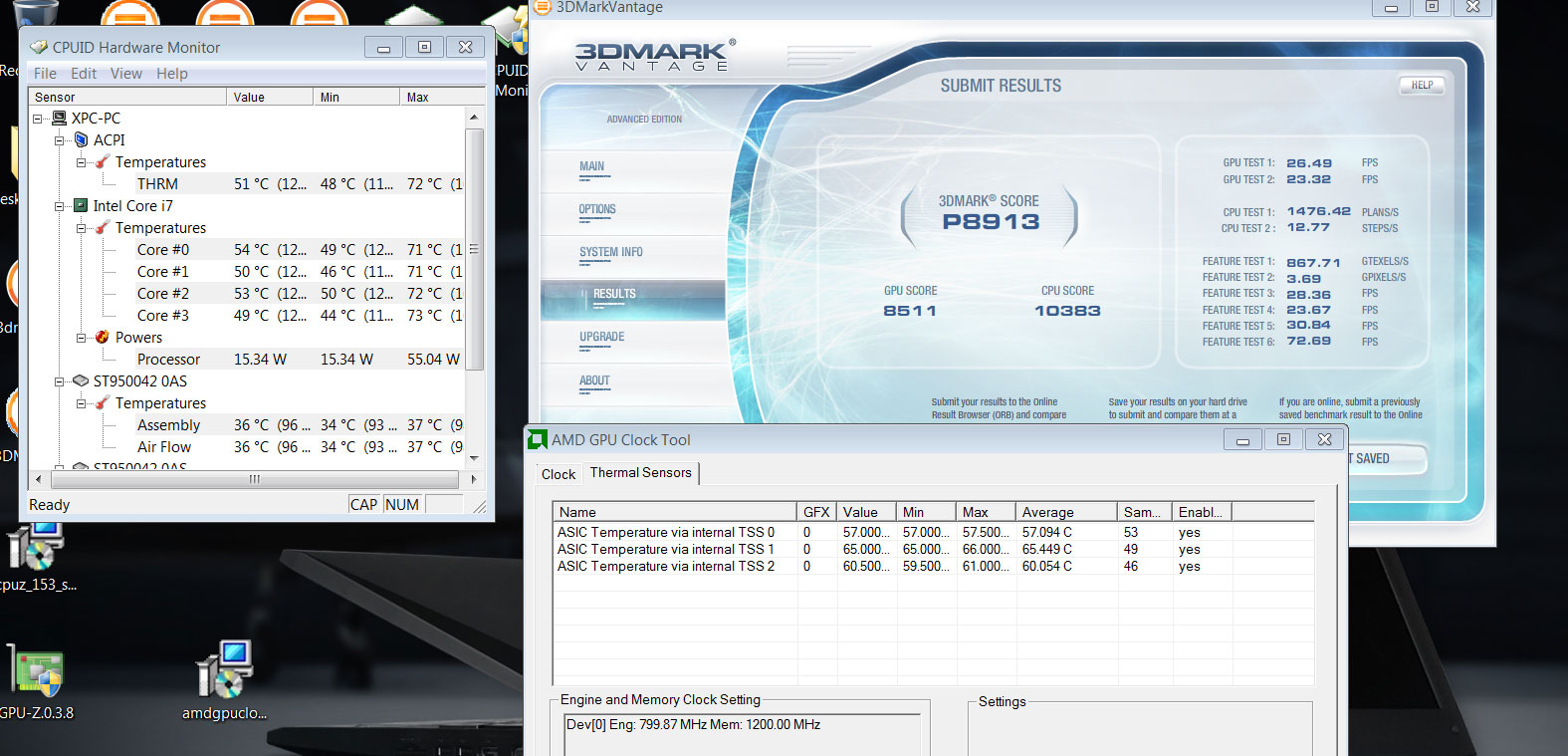Click the HELP button in 3DMark Vantage
The image size is (1568, 756).
pos(1422,86)
